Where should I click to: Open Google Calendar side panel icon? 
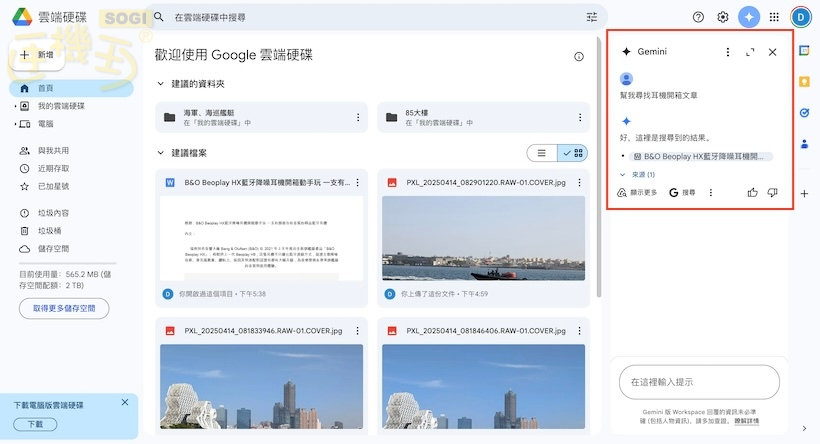pyautogui.click(x=804, y=50)
